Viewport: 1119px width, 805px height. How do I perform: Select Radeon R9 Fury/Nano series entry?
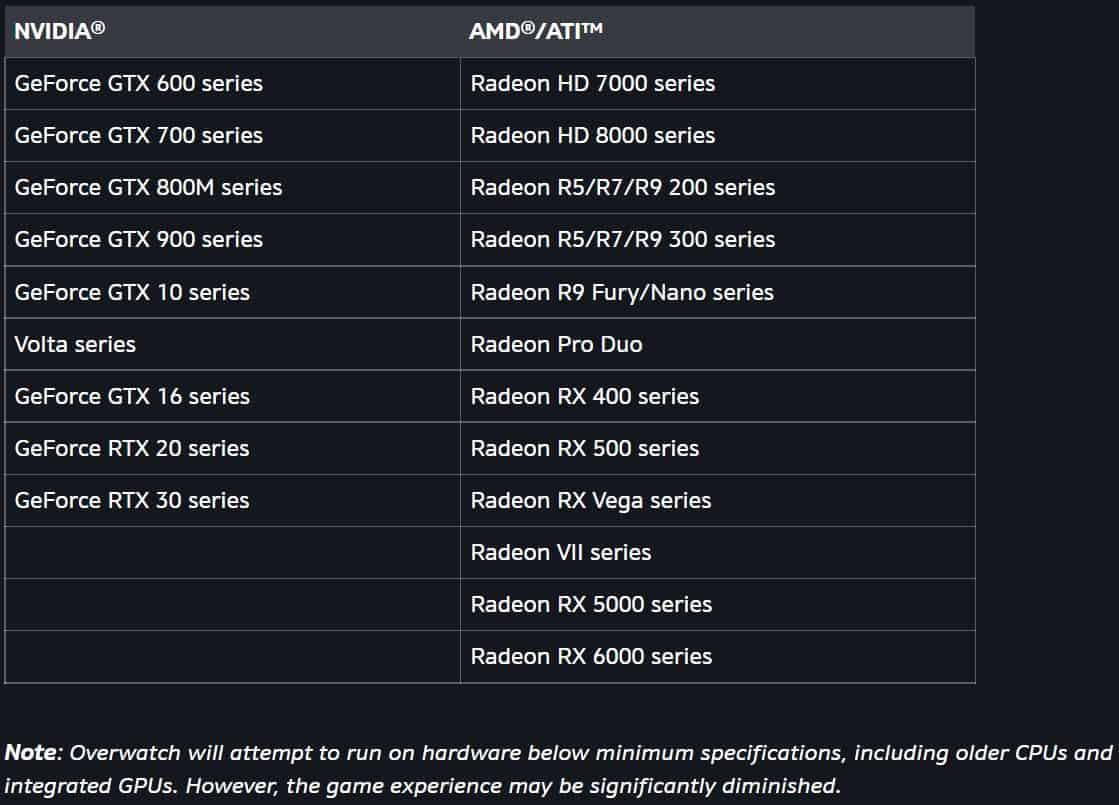tap(622, 292)
